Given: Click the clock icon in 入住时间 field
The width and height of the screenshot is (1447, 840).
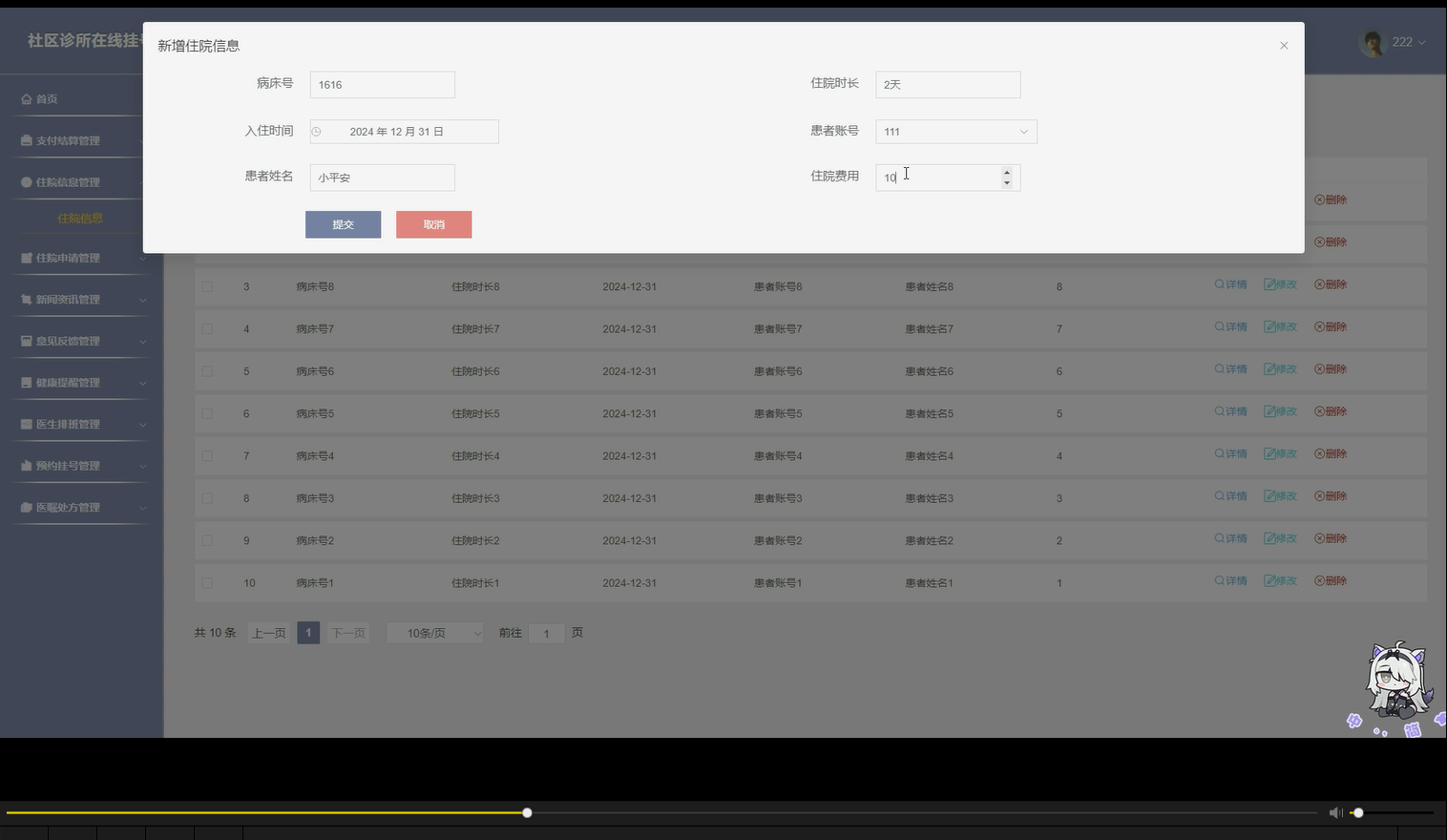Looking at the screenshot, I should (317, 132).
